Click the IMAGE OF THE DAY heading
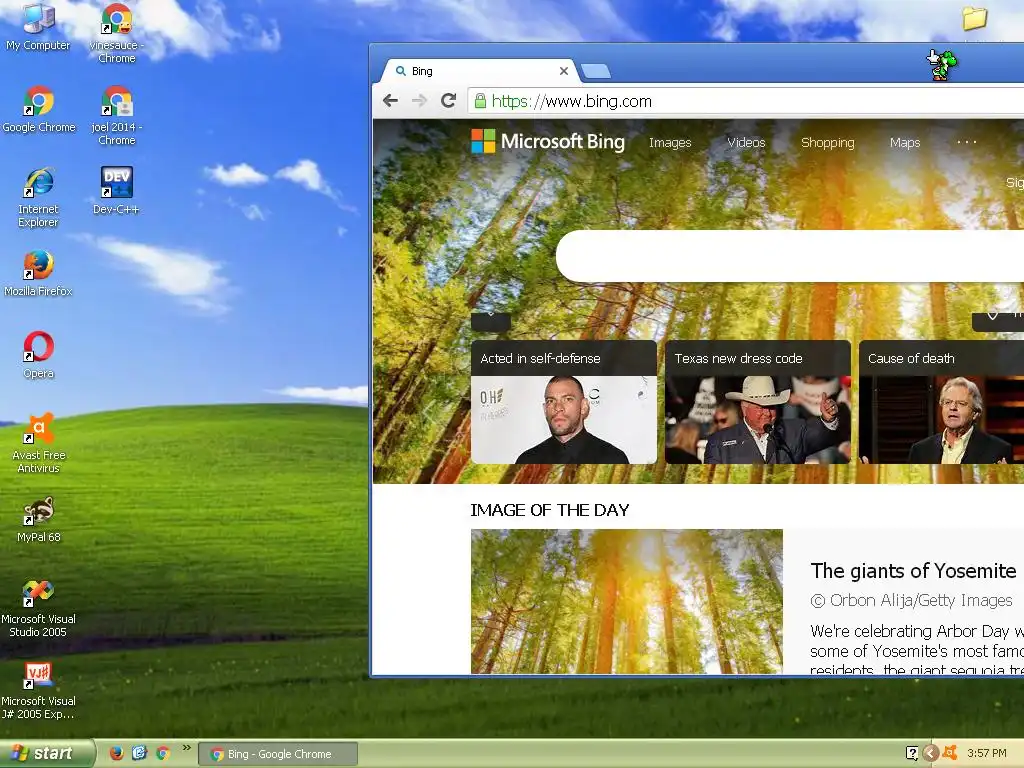The height and width of the screenshot is (768, 1024). pyautogui.click(x=549, y=509)
